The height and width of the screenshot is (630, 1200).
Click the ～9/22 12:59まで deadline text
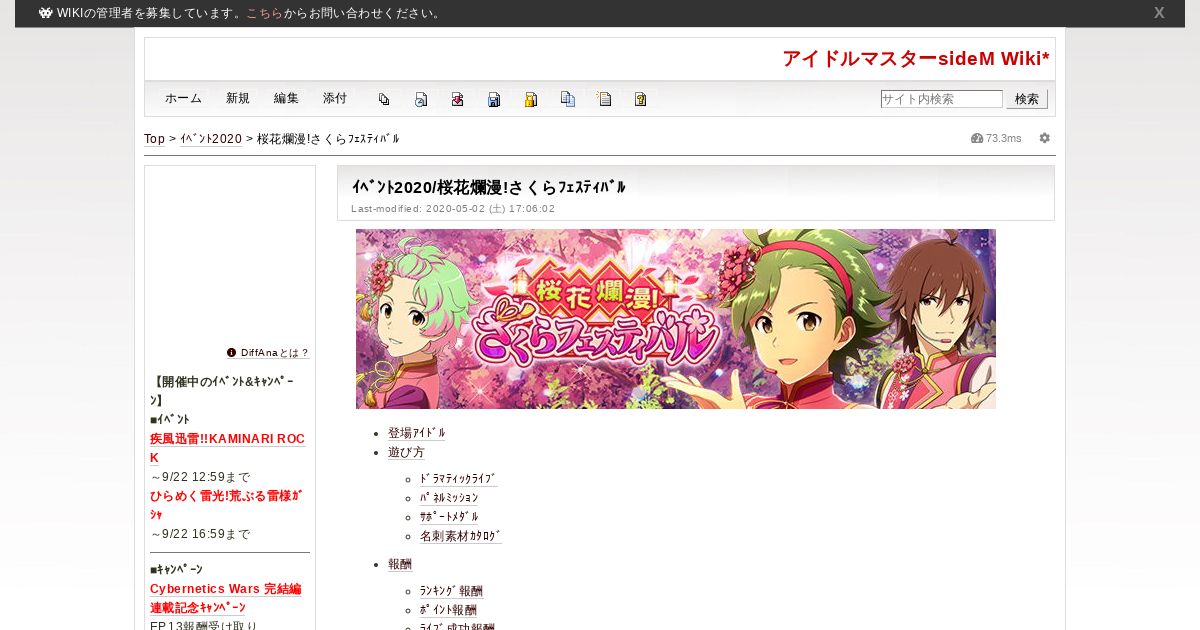tap(200, 477)
